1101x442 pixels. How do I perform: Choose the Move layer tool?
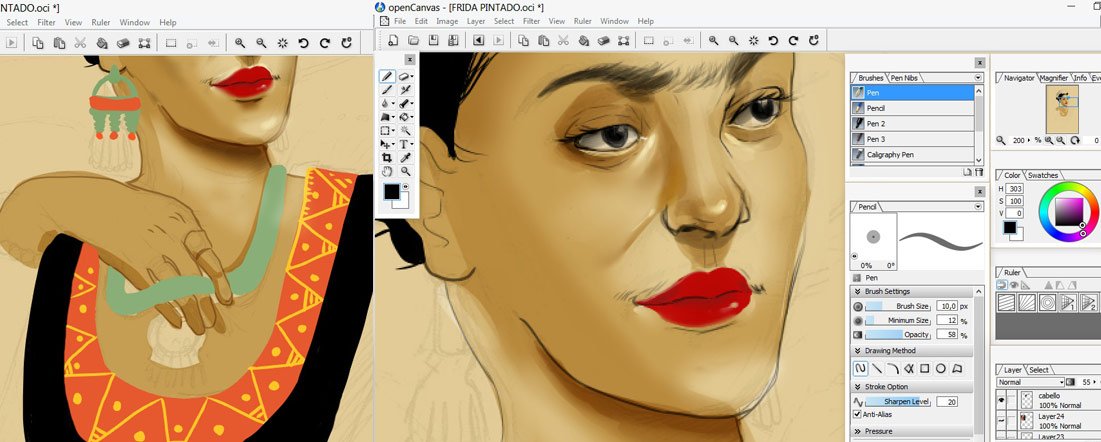click(x=386, y=144)
